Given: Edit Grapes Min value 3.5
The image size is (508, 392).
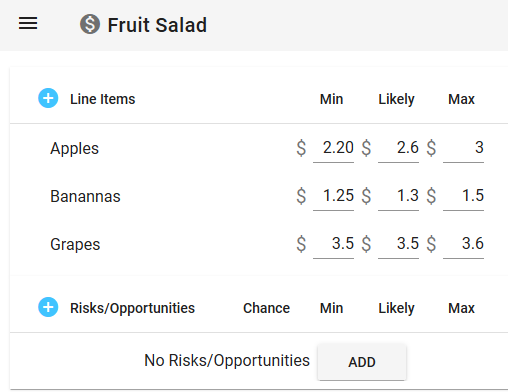Looking at the screenshot, I should (x=333, y=244).
